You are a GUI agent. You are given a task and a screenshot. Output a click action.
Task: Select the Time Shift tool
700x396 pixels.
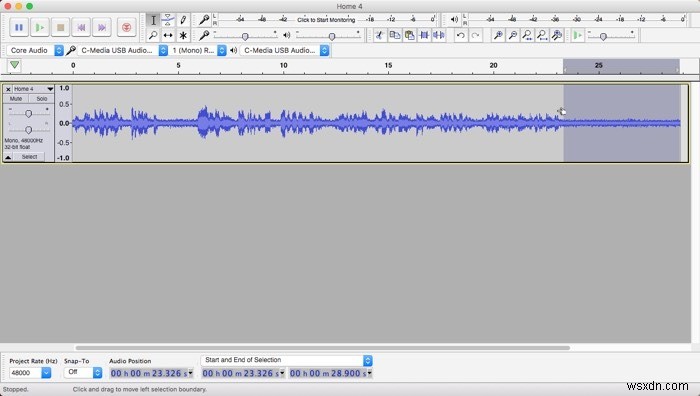click(x=168, y=35)
